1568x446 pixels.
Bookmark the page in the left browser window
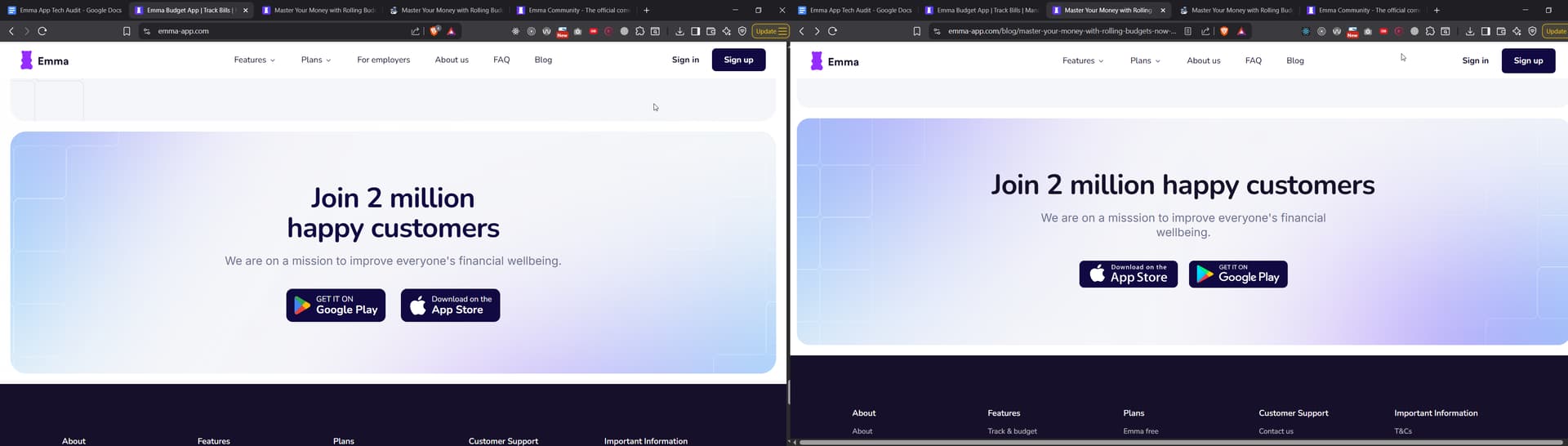pyautogui.click(x=127, y=31)
